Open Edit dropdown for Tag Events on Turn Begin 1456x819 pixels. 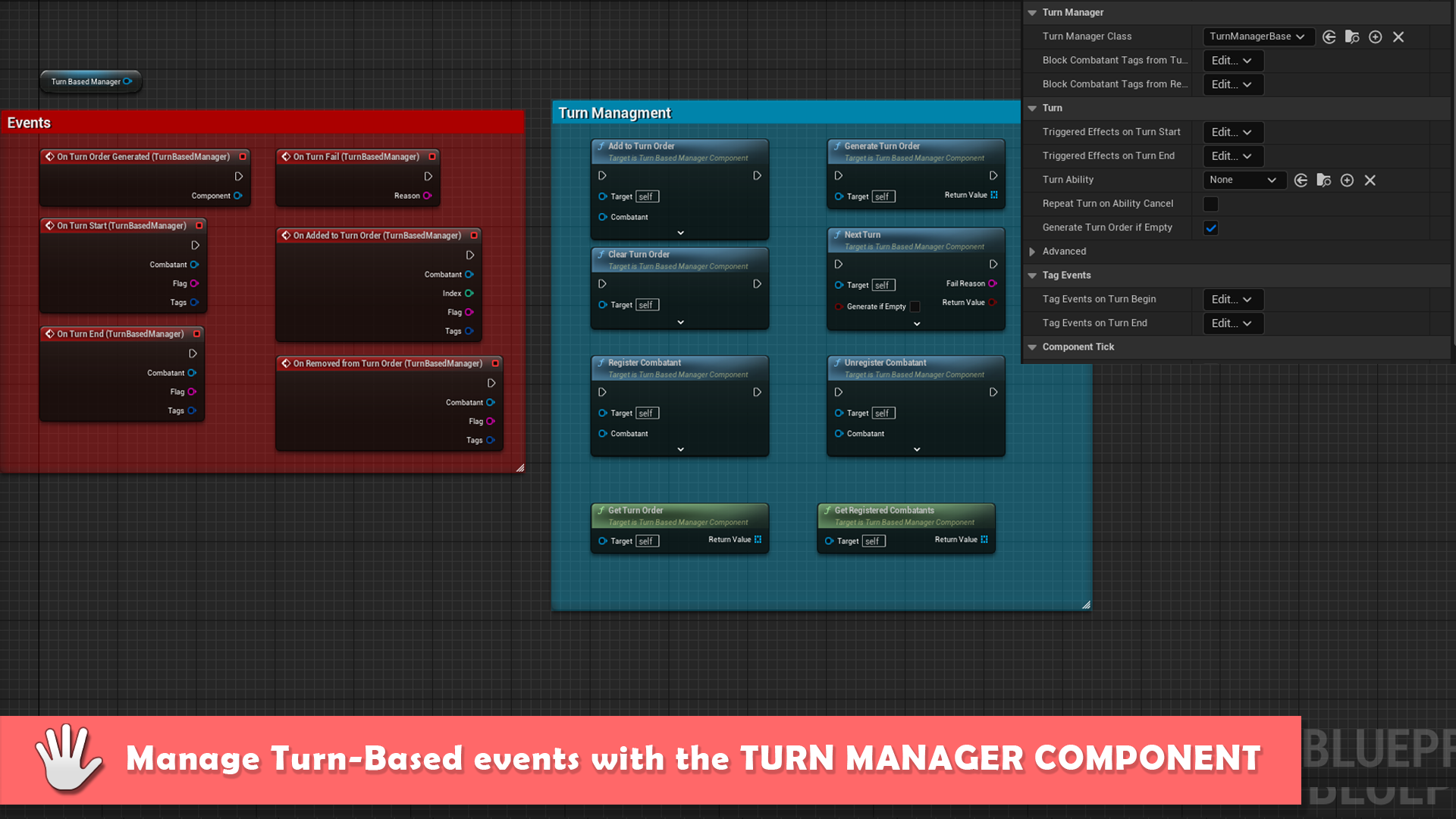1233,300
